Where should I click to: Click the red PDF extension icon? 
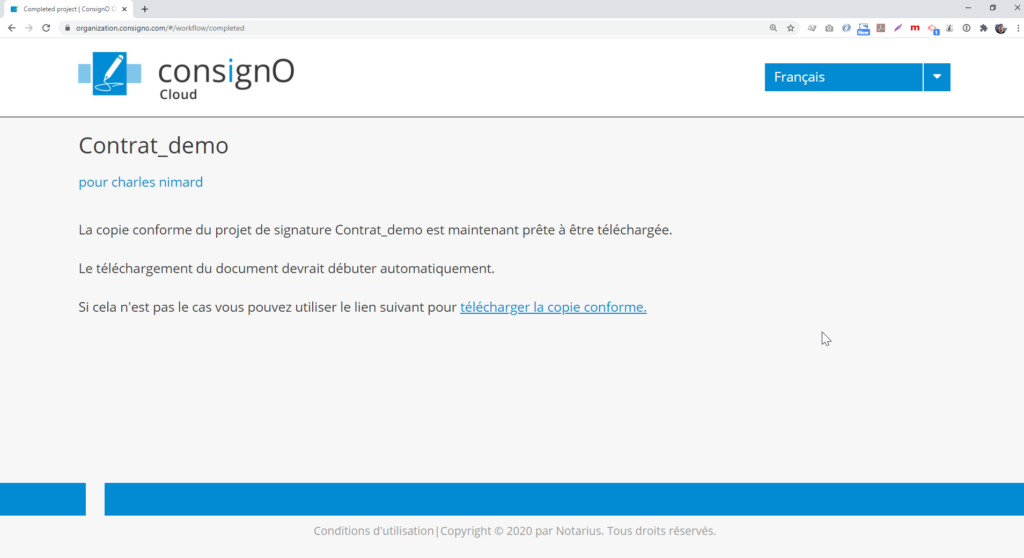click(881, 28)
